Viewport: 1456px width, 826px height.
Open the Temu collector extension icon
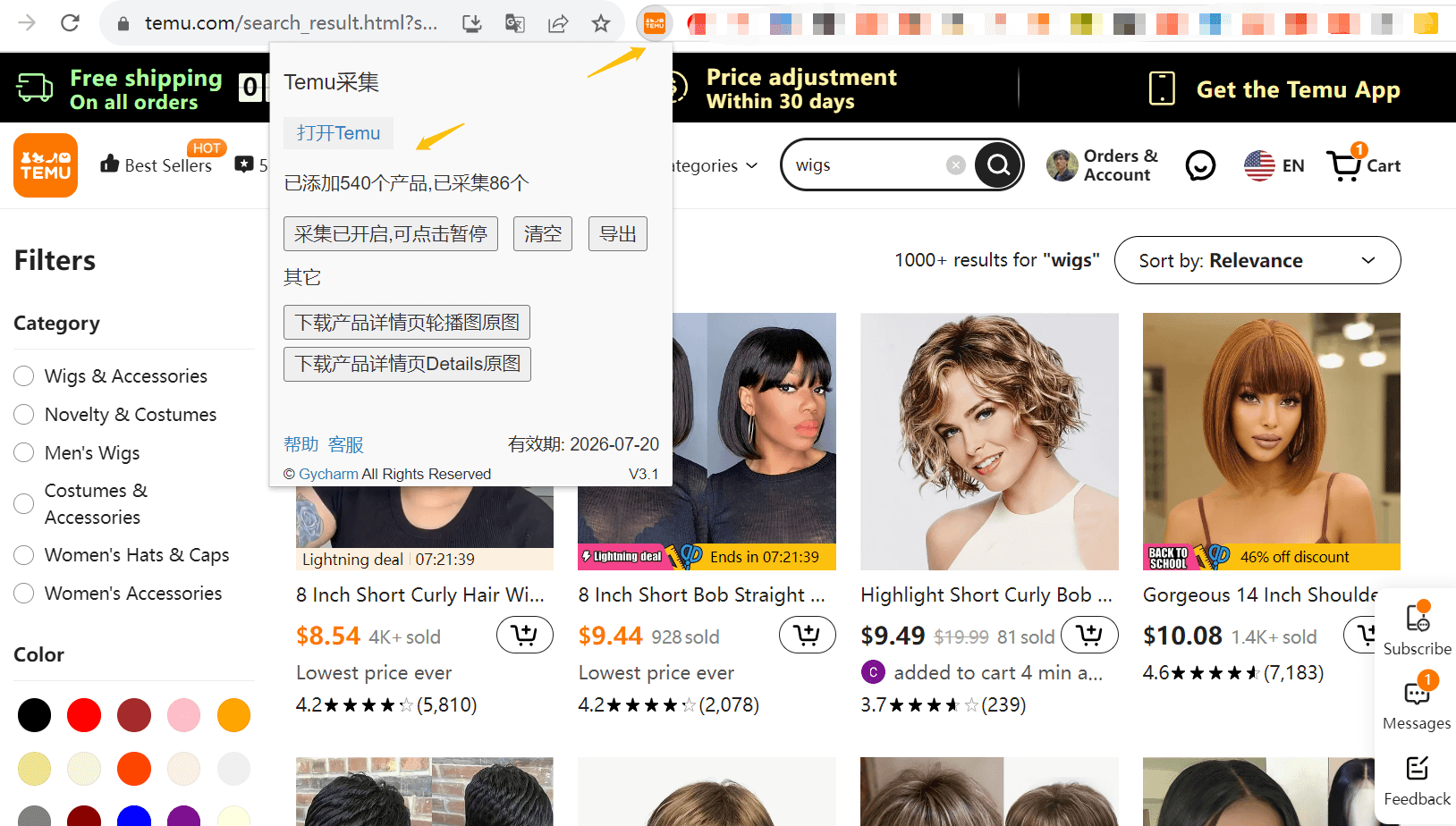pos(655,23)
